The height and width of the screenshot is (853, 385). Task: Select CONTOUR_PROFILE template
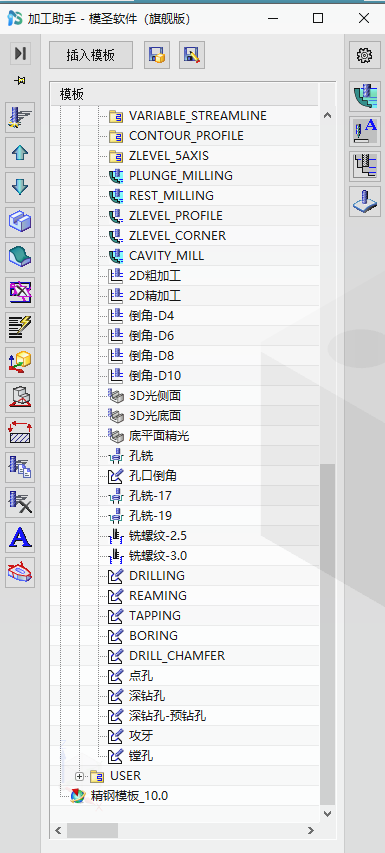[x=186, y=136]
